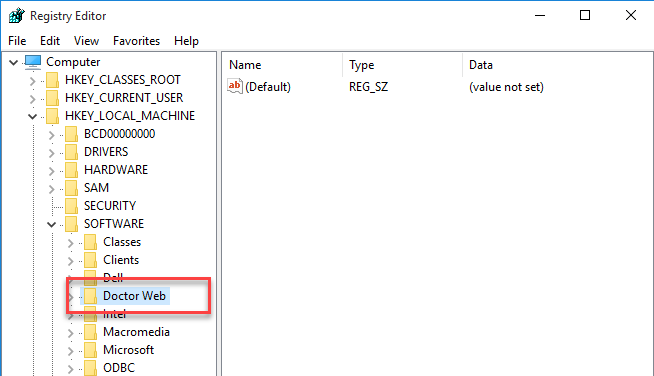Expand the DRIVERS key
Viewport: 654px width, 376px height.
point(52,153)
